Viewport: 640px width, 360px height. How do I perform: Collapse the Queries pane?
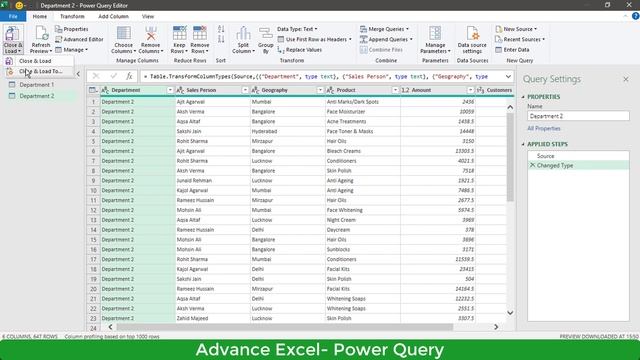pos(78,74)
